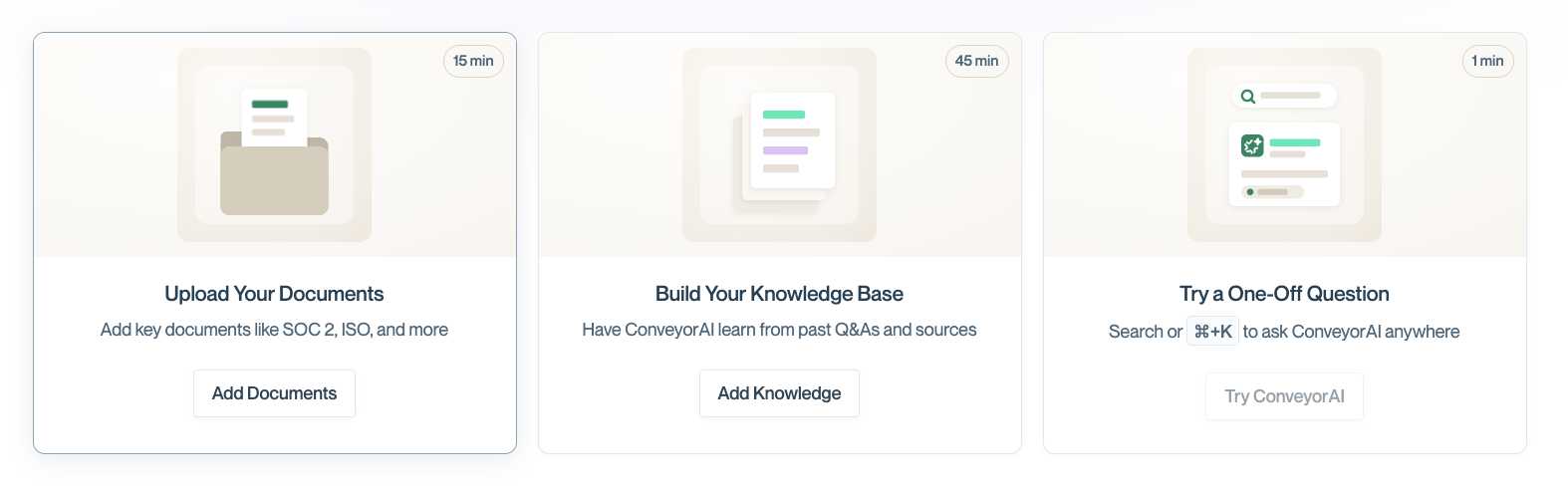
Task: Click the 45 min time badge
Action: coord(976,61)
